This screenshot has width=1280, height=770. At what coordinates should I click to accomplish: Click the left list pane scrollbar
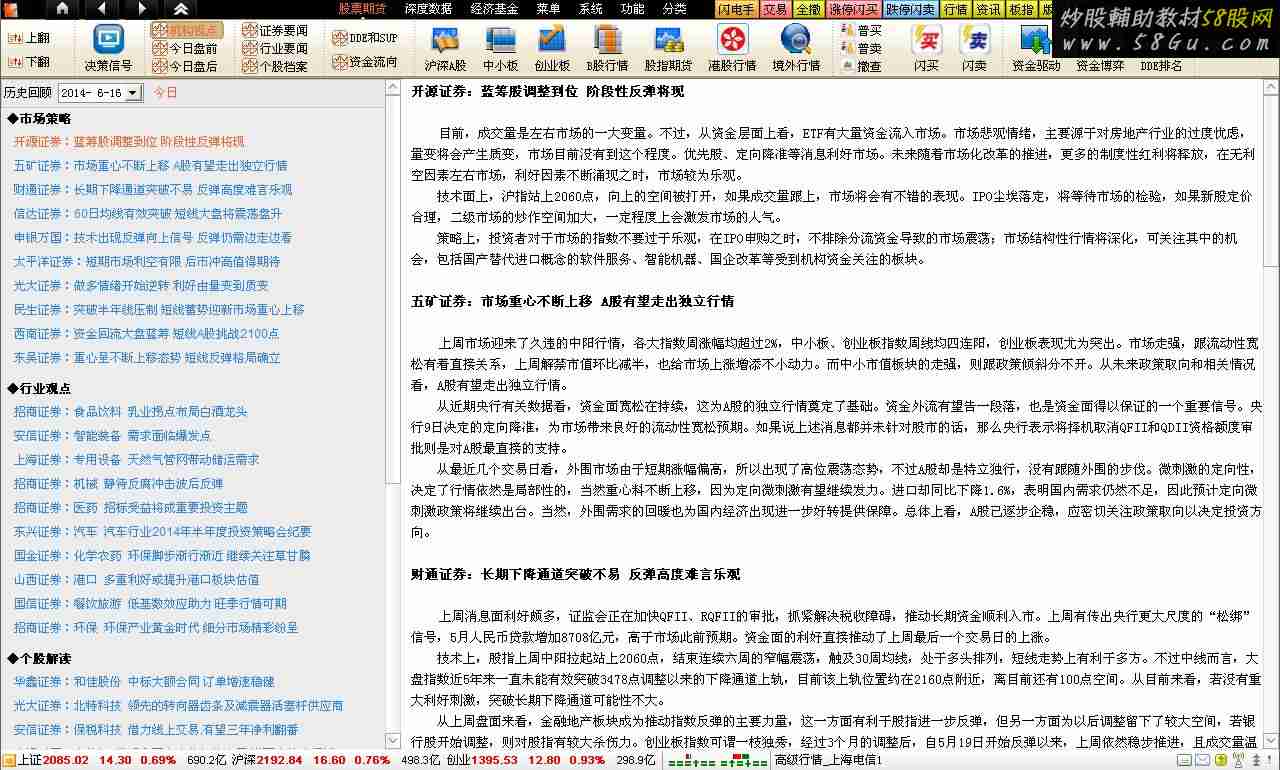pos(393,414)
